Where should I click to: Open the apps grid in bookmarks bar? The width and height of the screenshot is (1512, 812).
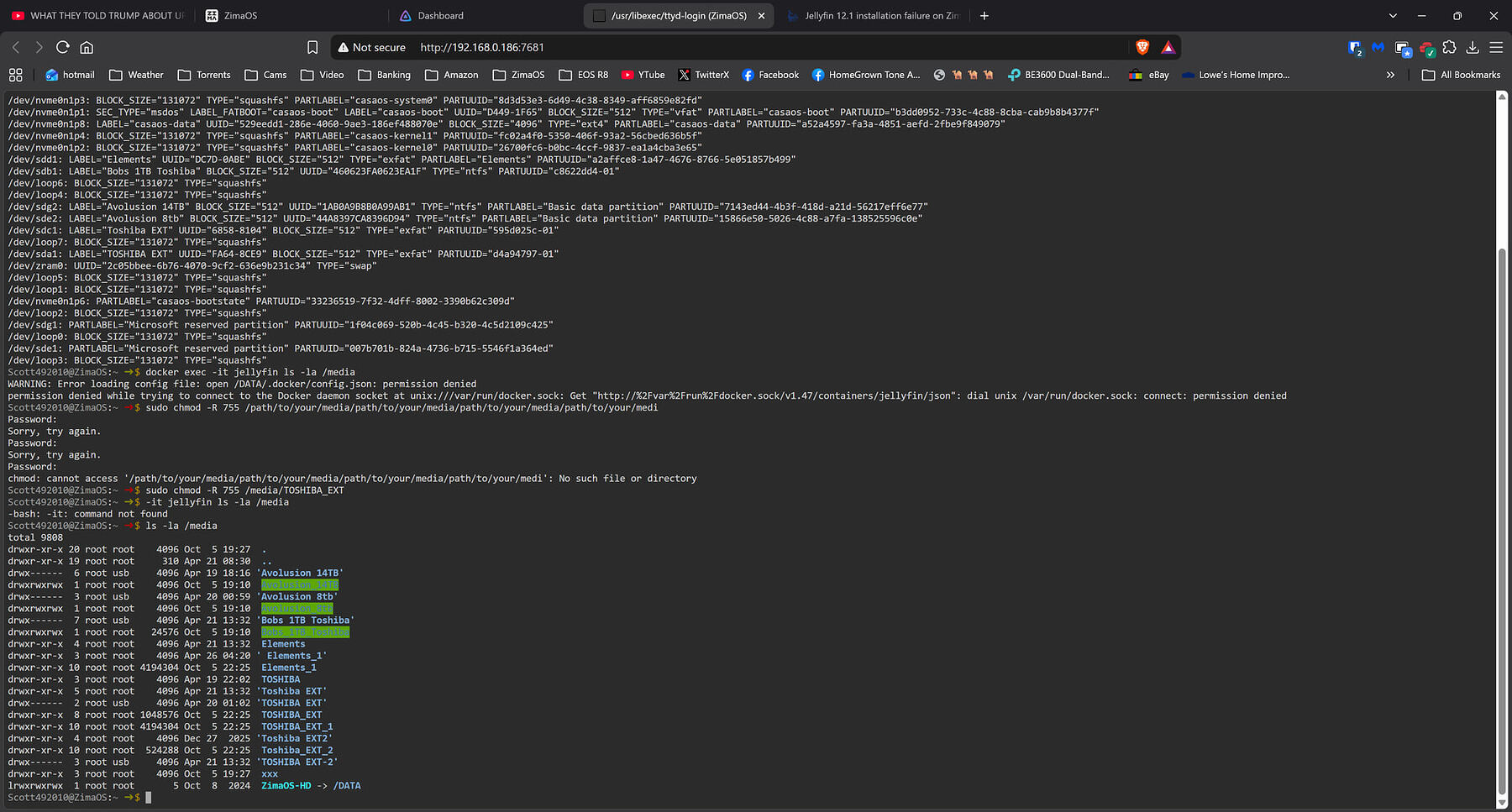pyautogui.click(x=15, y=75)
